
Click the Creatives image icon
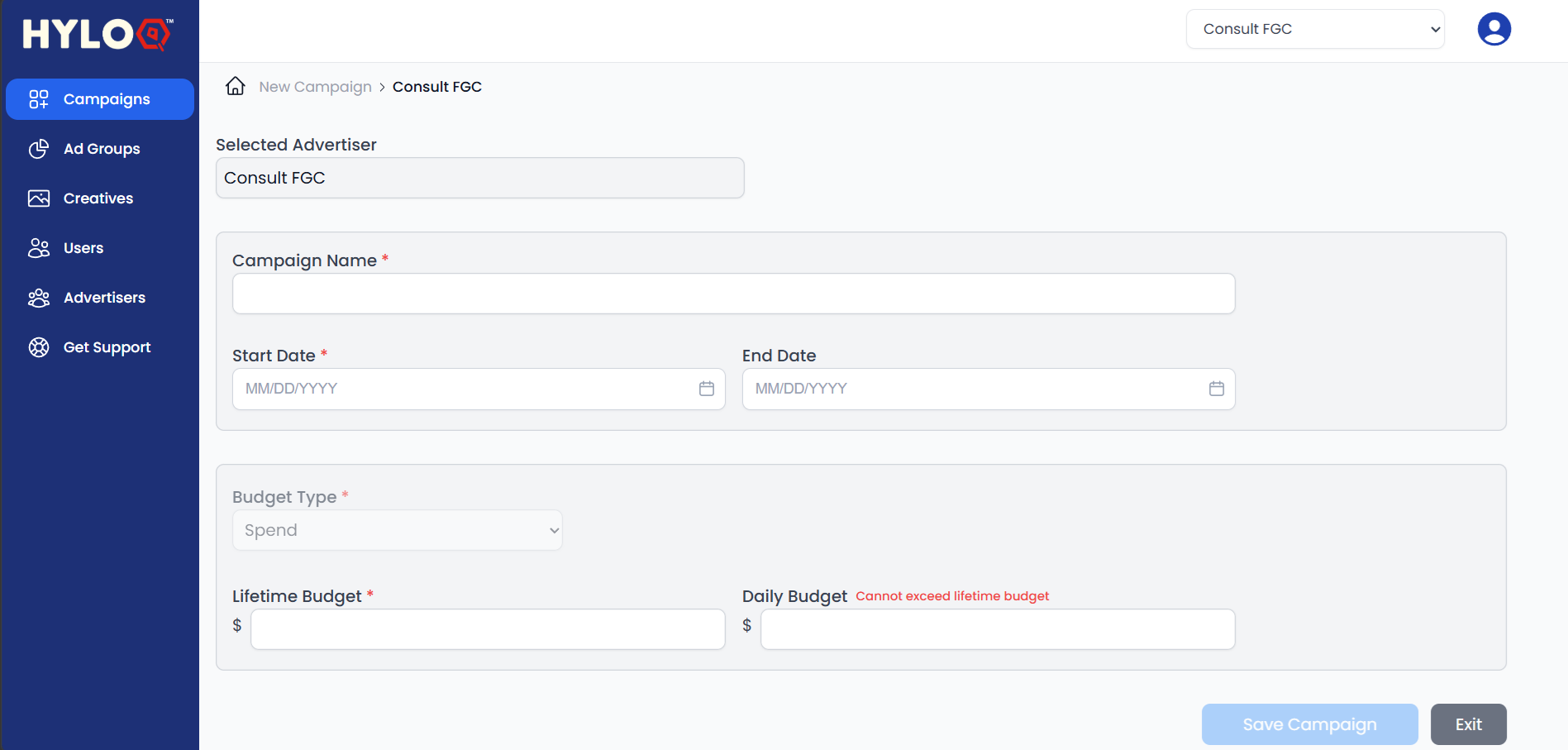[39, 198]
